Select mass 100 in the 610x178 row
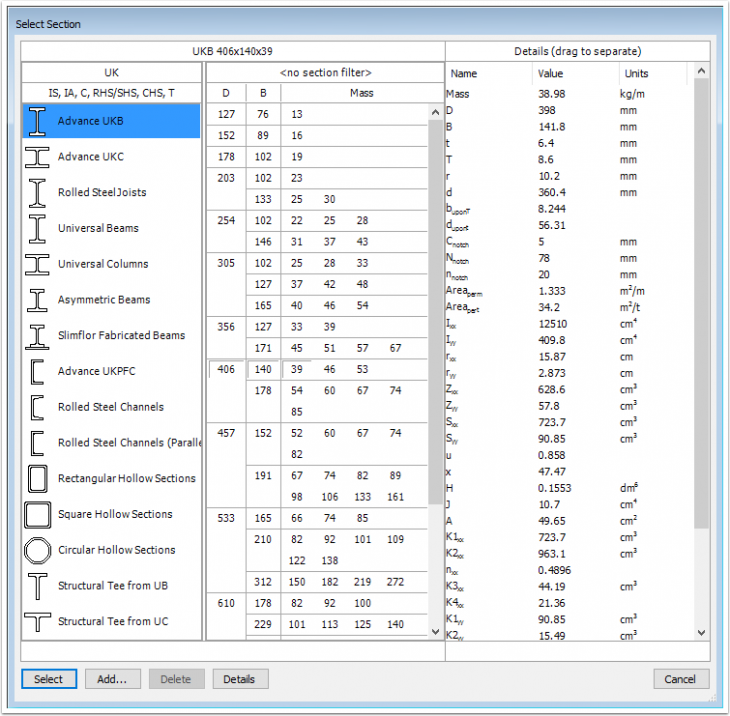730x716 pixels. click(363, 604)
